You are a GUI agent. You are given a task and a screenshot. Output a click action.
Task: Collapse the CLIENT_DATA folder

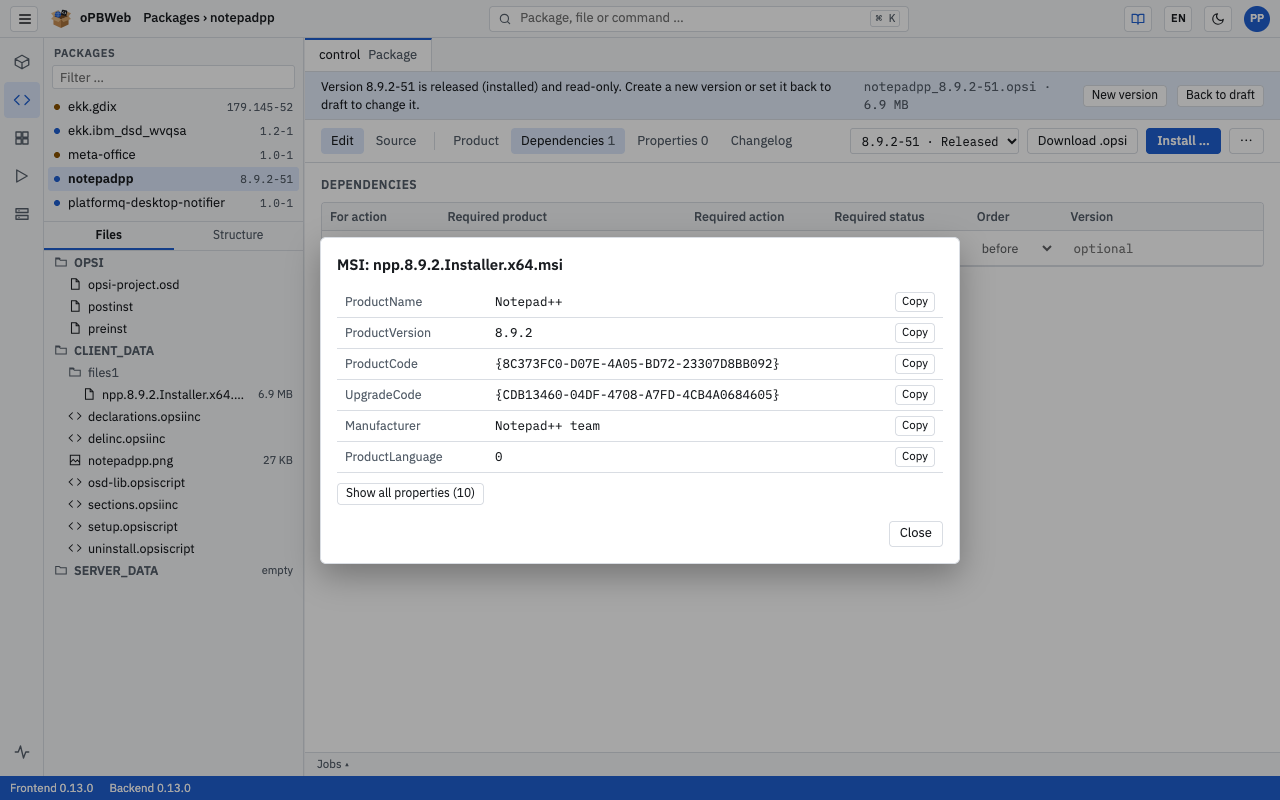tap(173, 350)
